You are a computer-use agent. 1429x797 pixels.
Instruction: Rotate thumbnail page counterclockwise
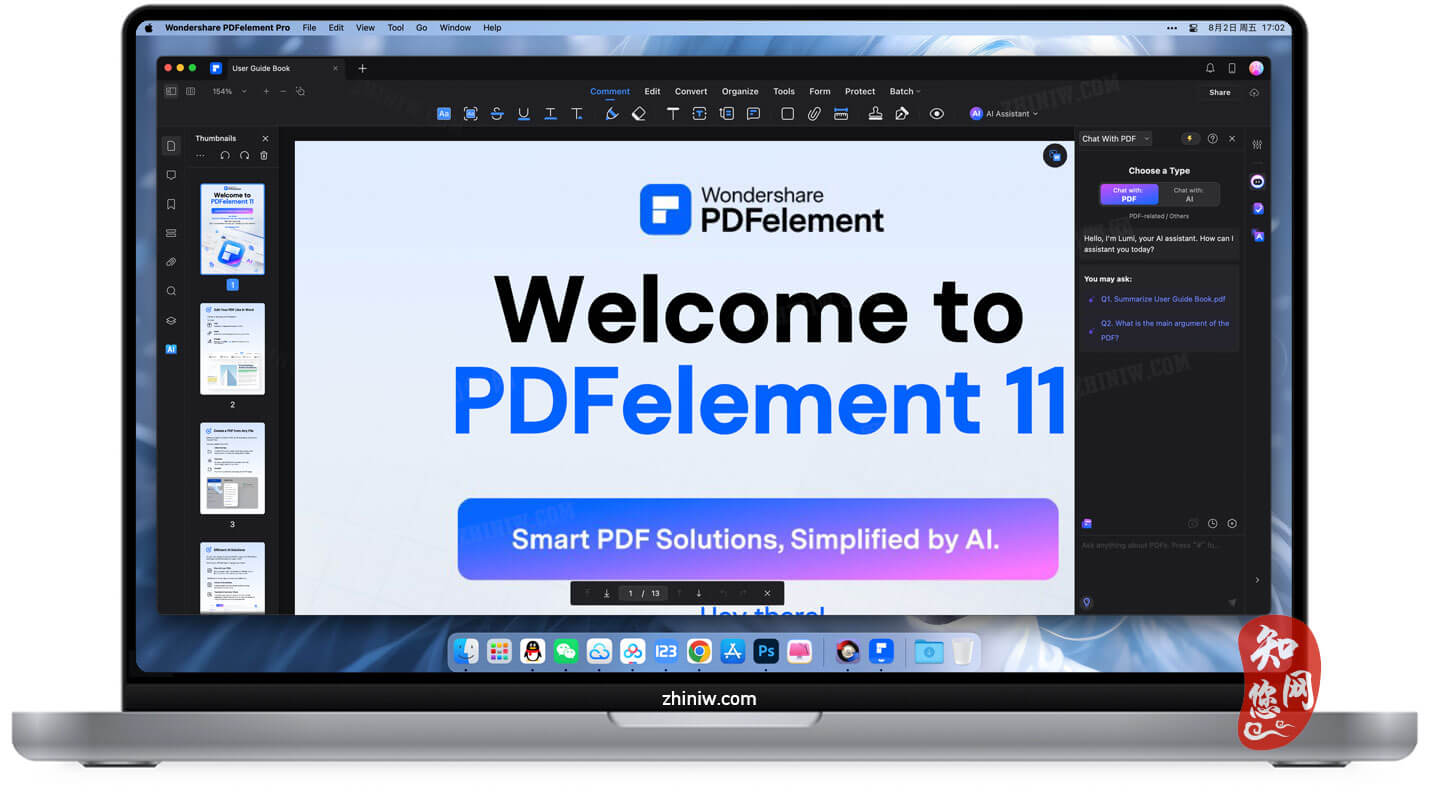point(225,155)
